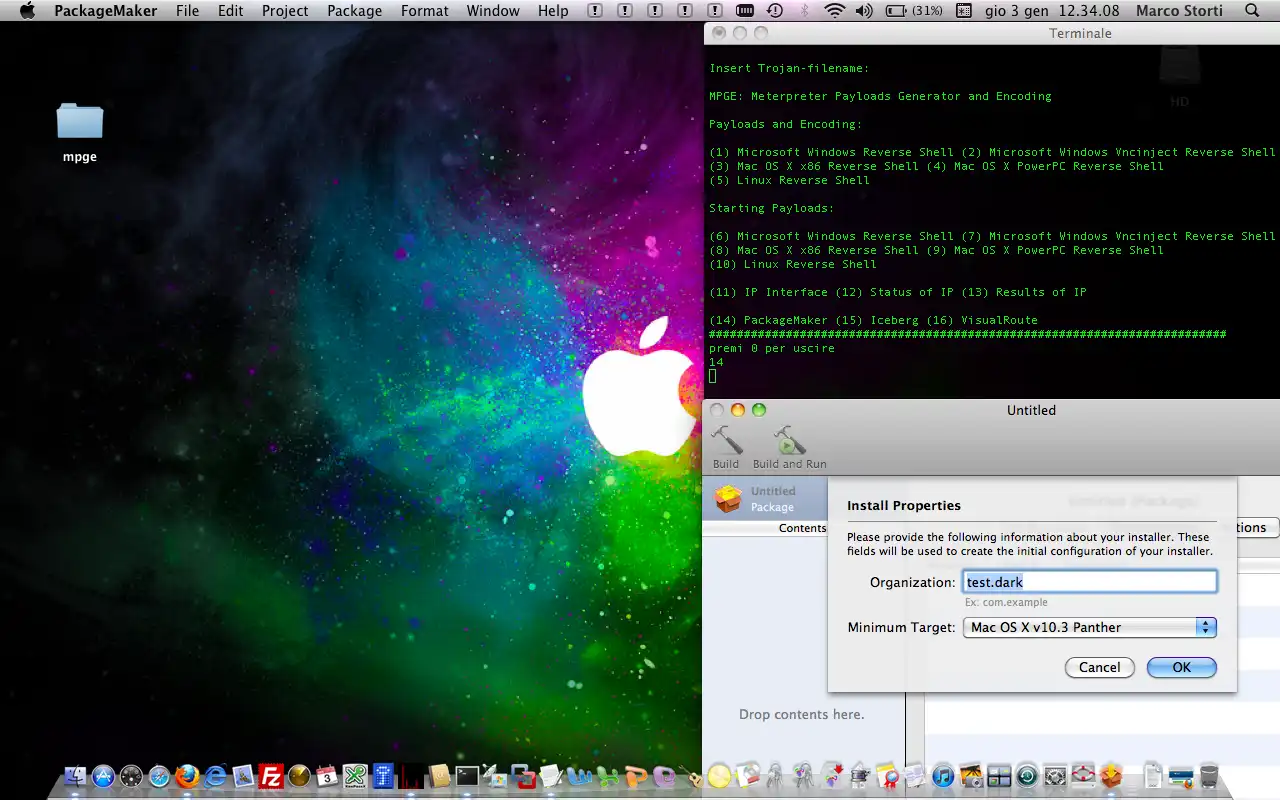Open iCal calendar icon in Dock
This screenshot has height=800, width=1280.
click(x=327, y=775)
